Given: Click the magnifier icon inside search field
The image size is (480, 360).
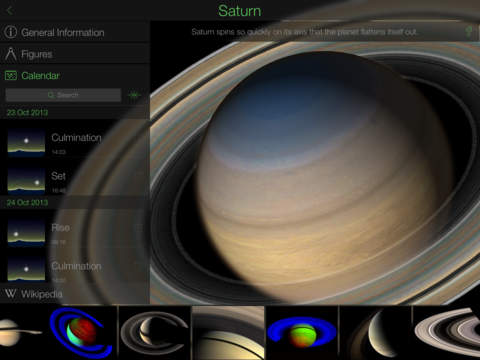Looking at the screenshot, I should coord(51,95).
